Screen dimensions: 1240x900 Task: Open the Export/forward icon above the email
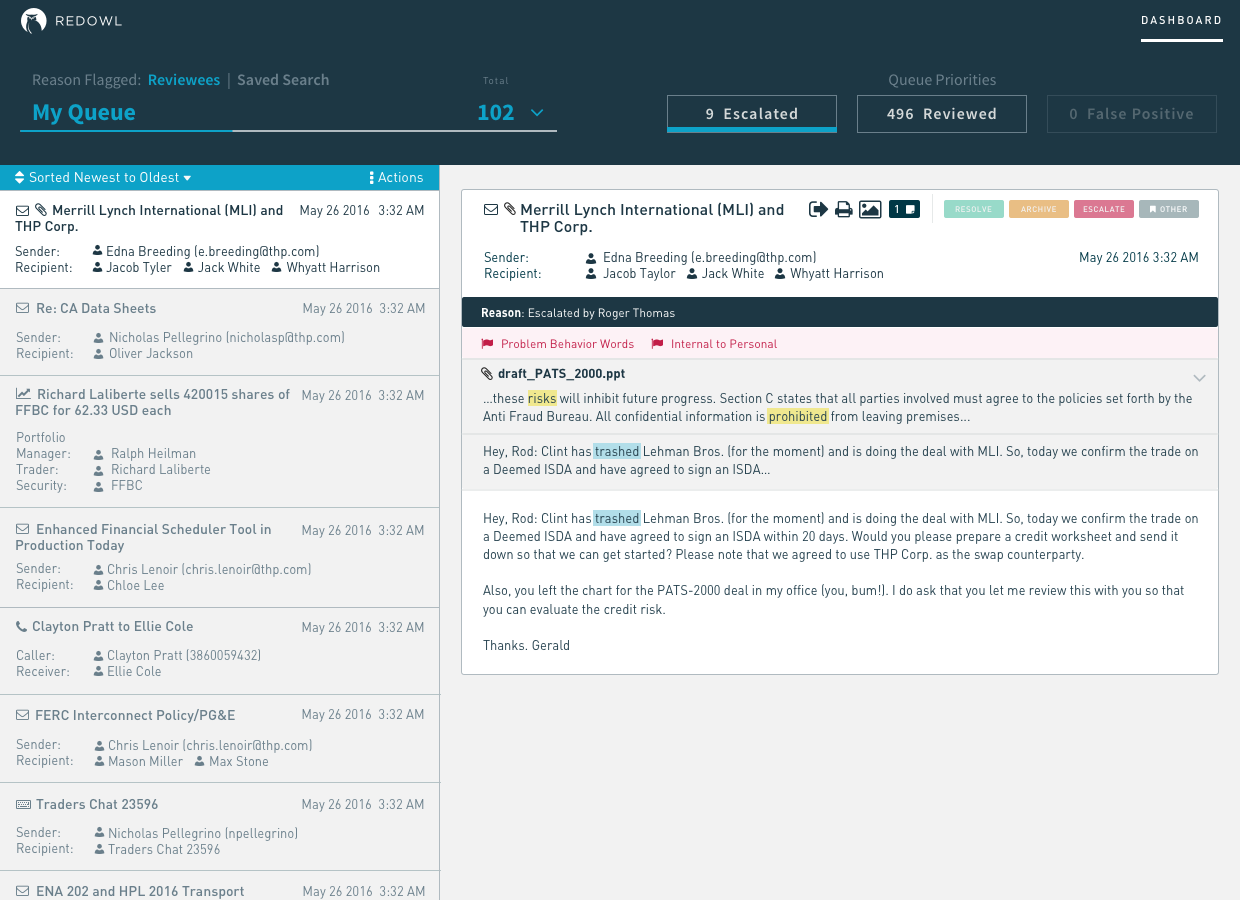point(818,210)
